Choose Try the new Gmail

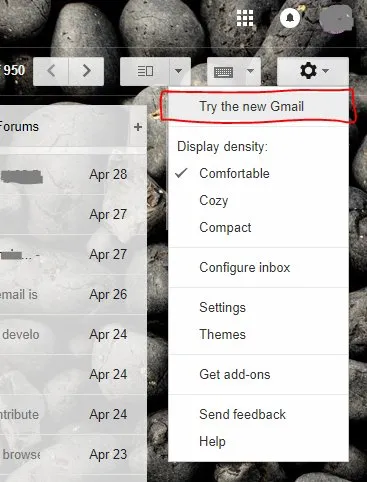259,106
